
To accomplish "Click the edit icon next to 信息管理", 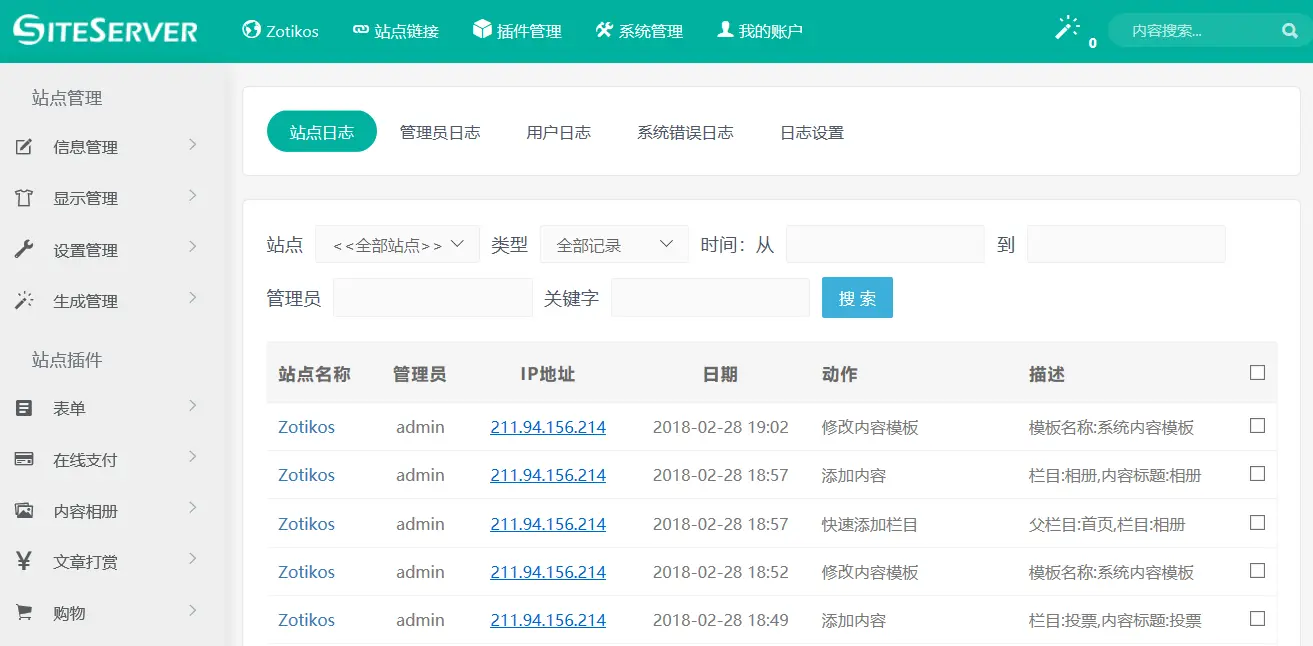I will (x=24, y=147).
